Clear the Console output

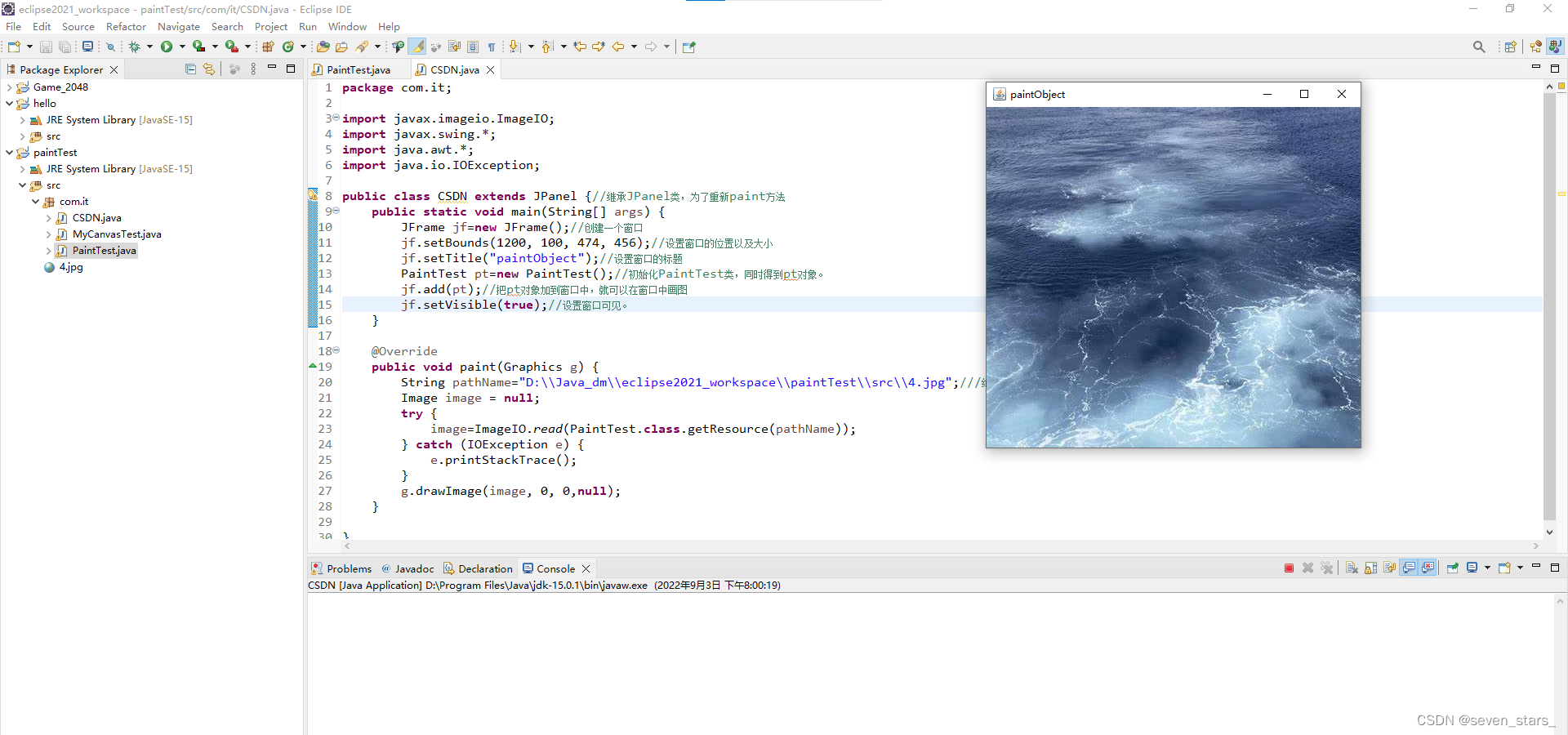click(1352, 568)
